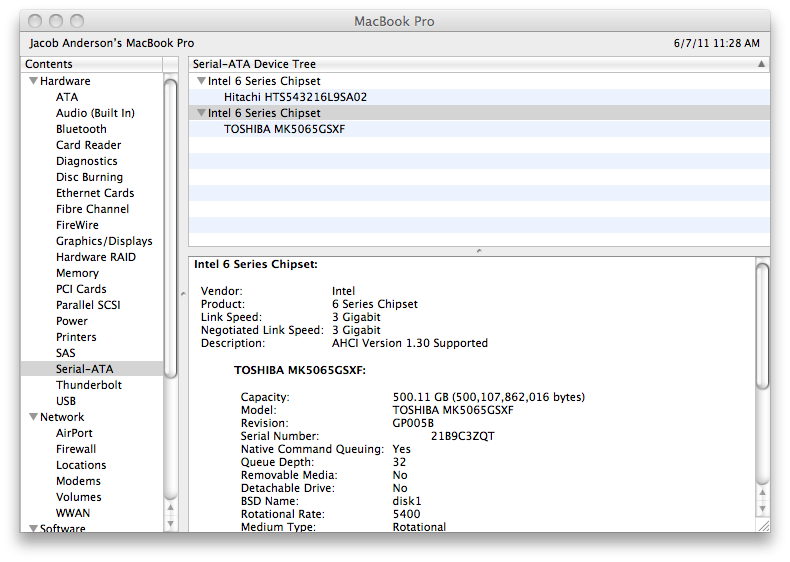Select Firewall under Network
This screenshot has width=790, height=562.
tap(76, 449)
